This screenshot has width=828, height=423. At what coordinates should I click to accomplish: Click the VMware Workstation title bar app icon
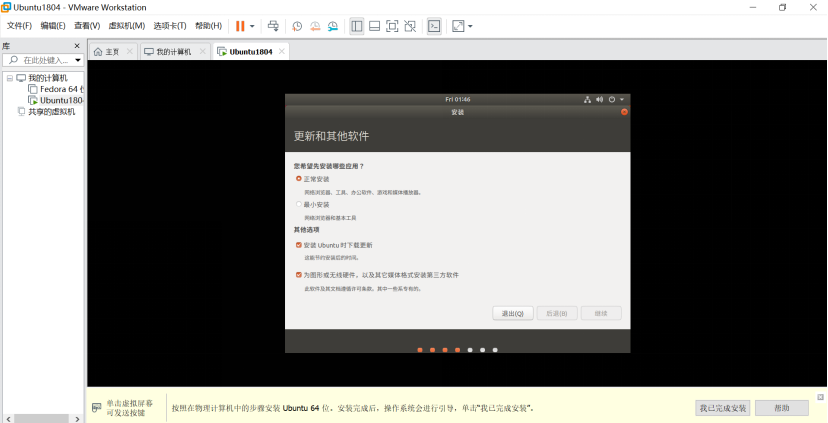[6, 7]
